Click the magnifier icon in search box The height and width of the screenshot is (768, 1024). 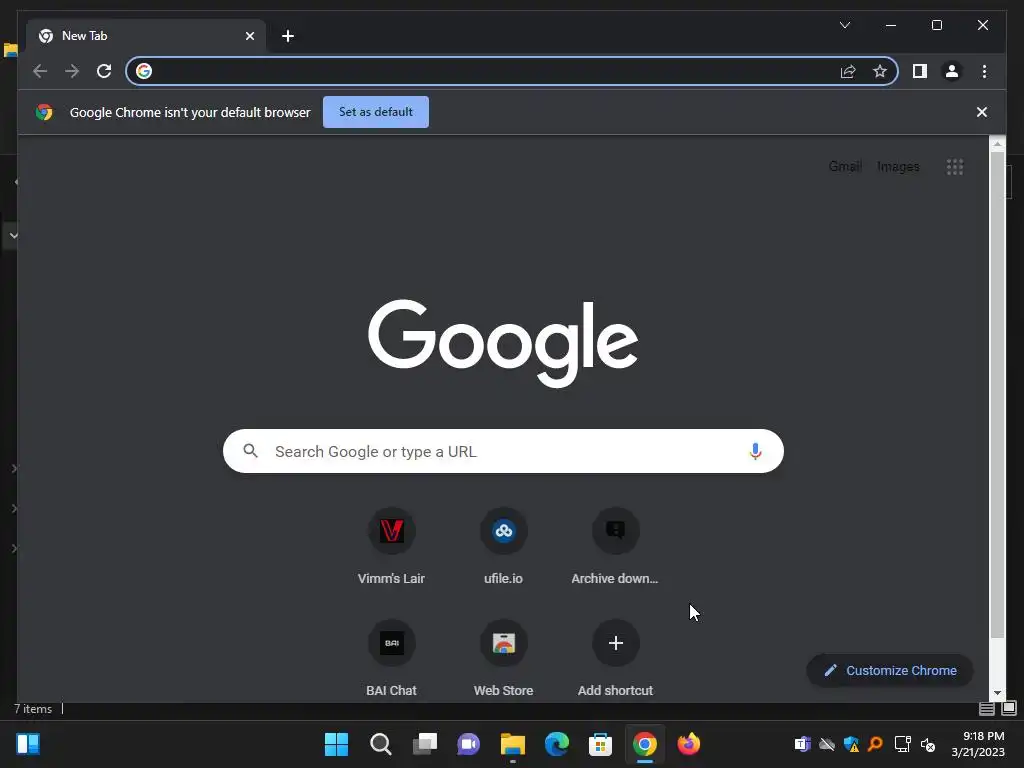(250, 451)
